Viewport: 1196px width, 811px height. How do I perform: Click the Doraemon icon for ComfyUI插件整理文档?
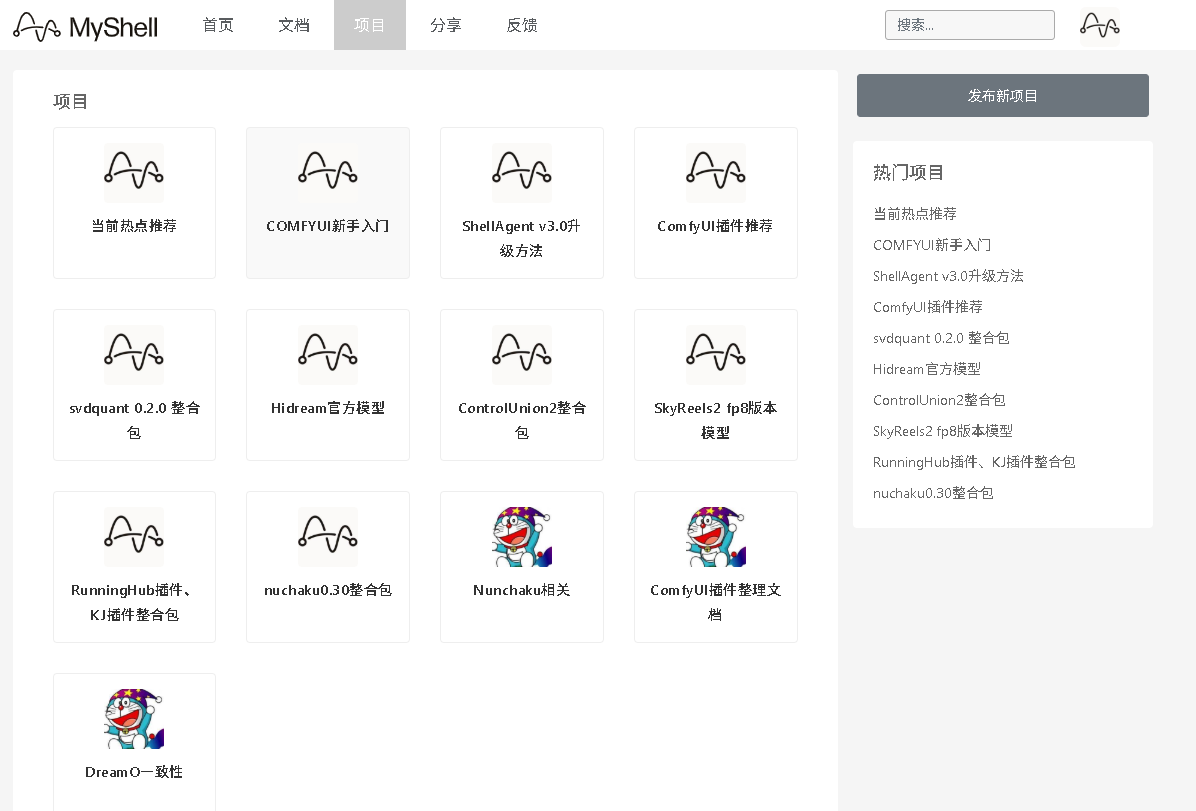point(716,537)
